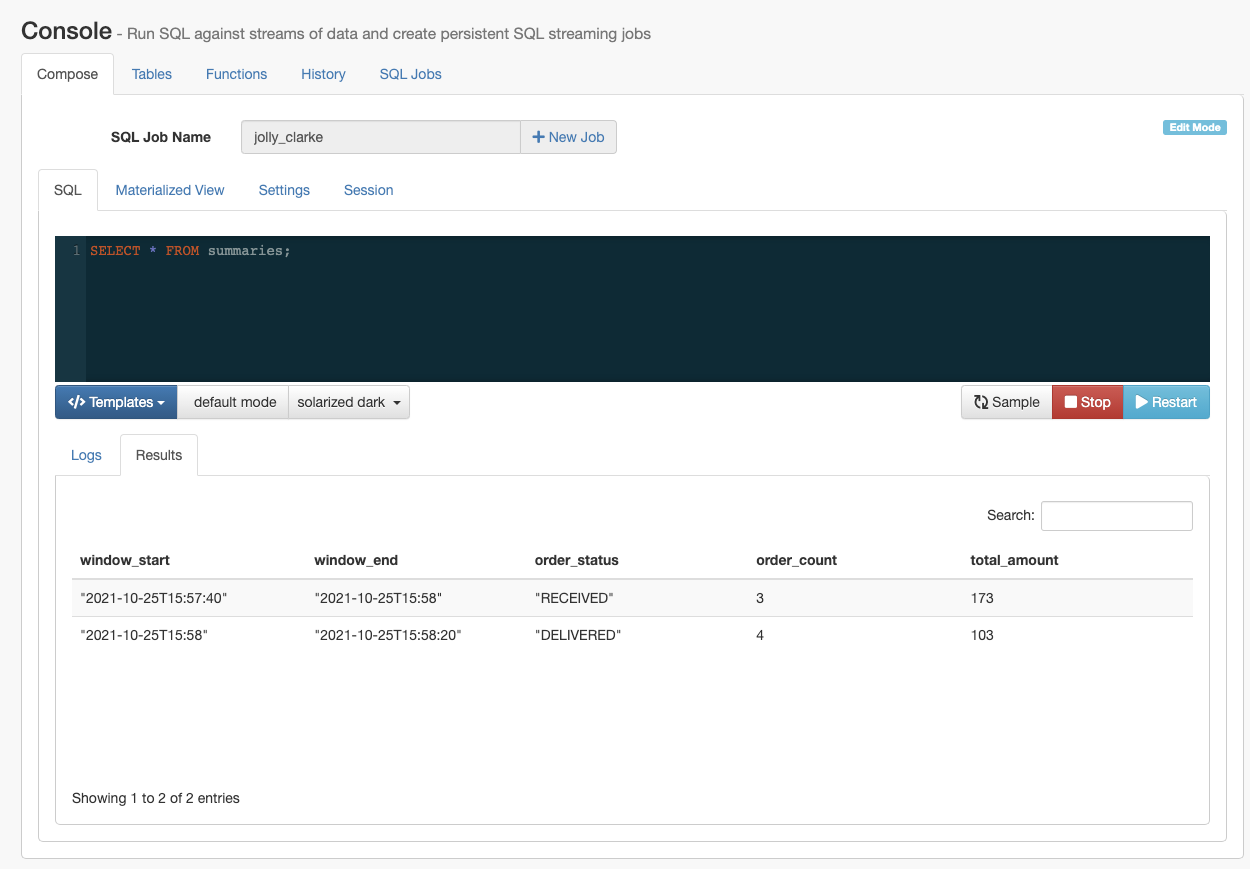Sort by the order_count column header
This screenshot has height=869, width=1250.
pos(796,560)
